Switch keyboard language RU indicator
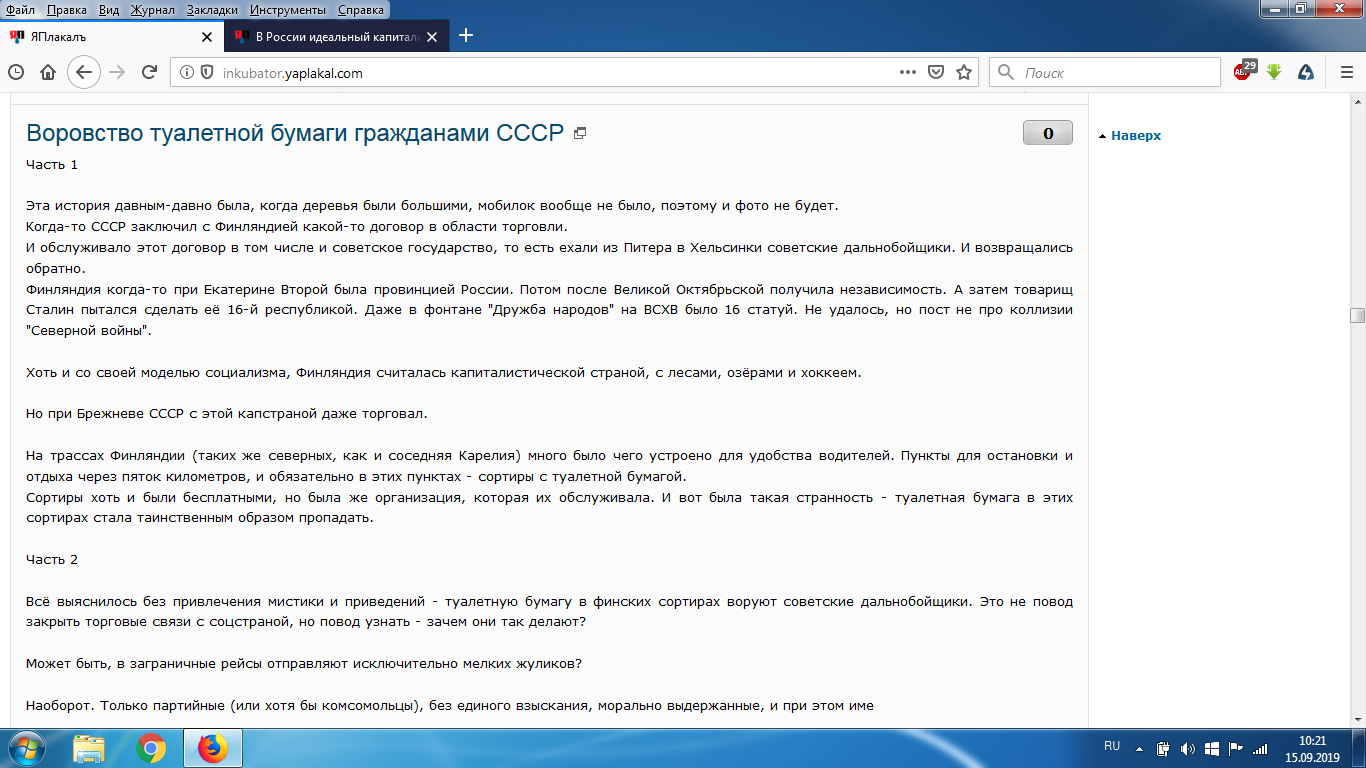Image resolution: width=1366 pixels, height=768 pixels. [x=1112, y=747]
